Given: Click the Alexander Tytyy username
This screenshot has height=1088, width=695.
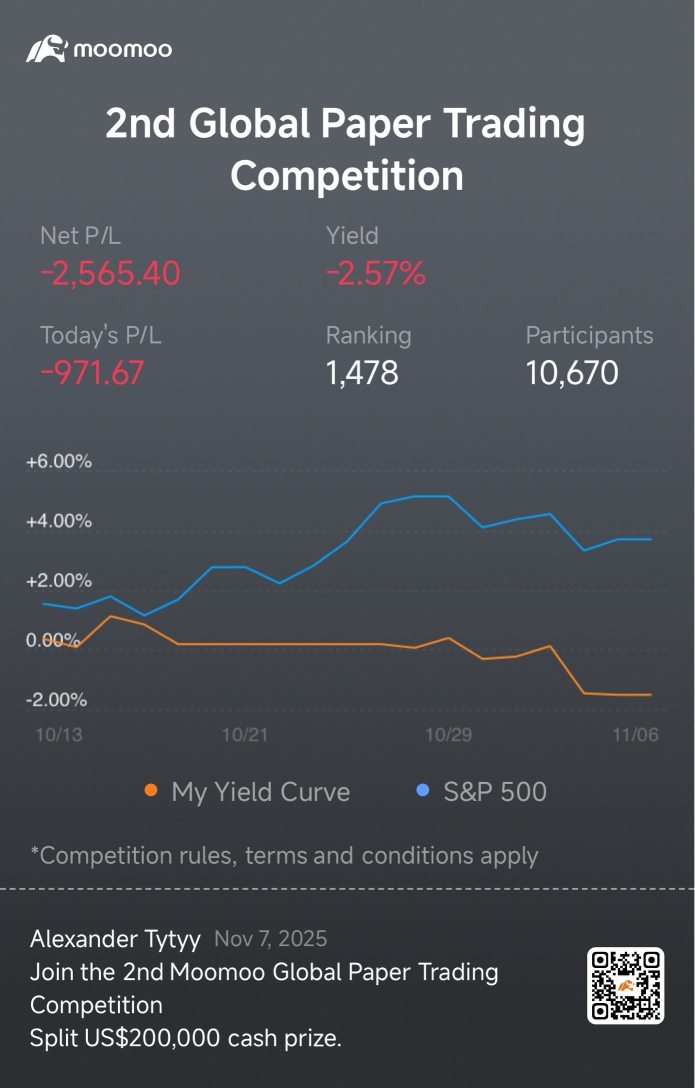Looking at the screenshot, I should [115, 939].
